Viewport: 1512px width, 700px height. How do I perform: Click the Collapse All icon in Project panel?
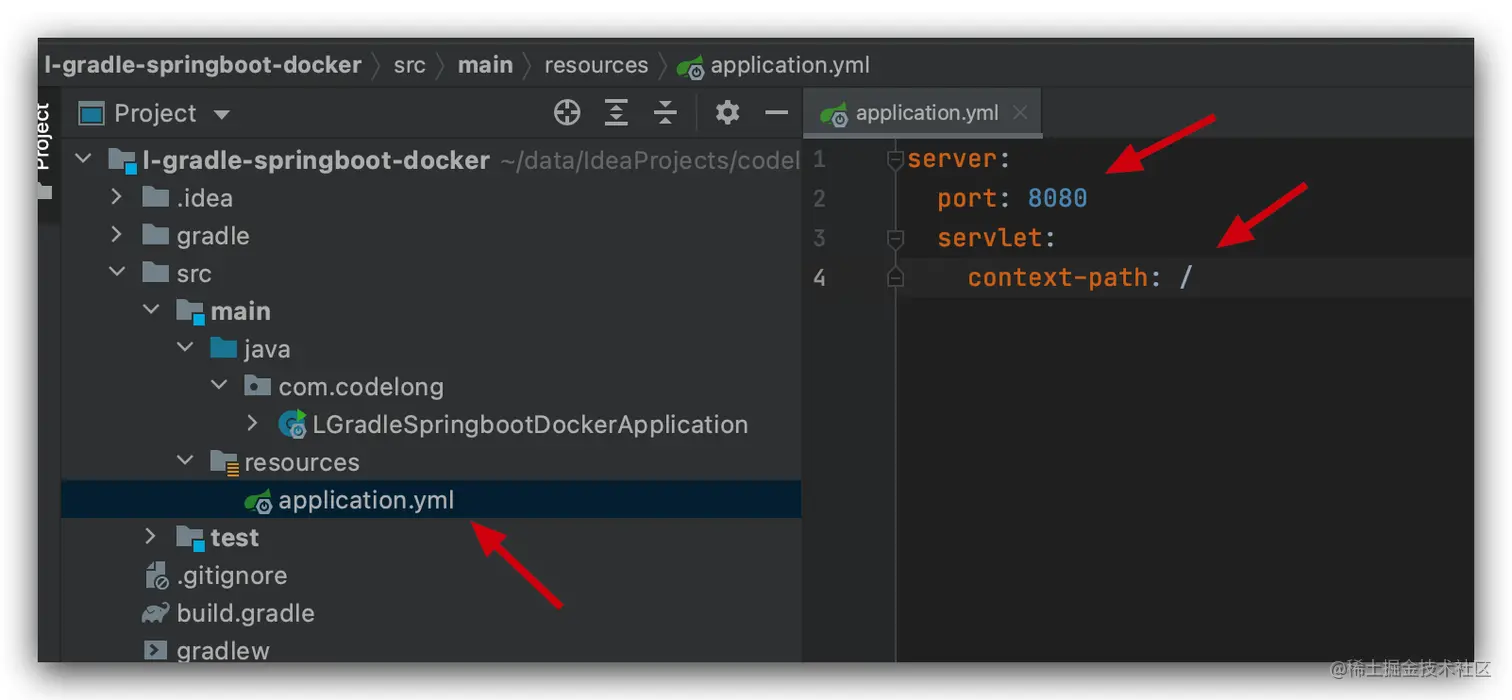(665, 113)
